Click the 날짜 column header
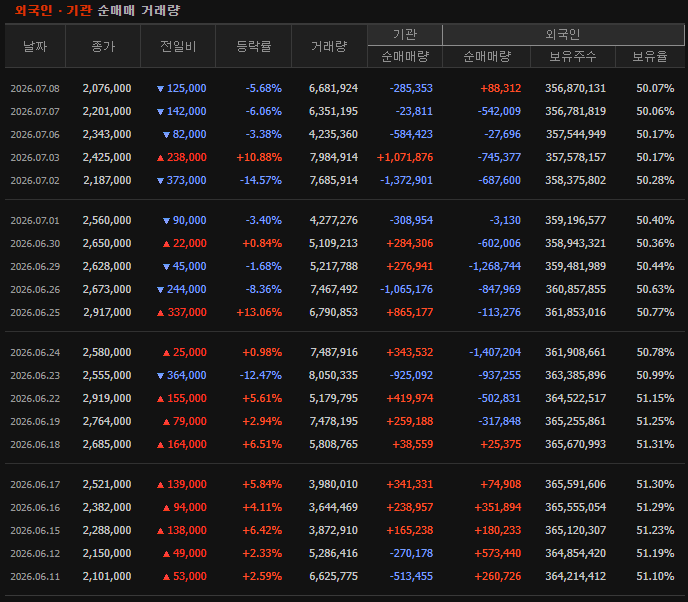The width and height of the screenshot is (688, 602). click(x=35, y=46)
